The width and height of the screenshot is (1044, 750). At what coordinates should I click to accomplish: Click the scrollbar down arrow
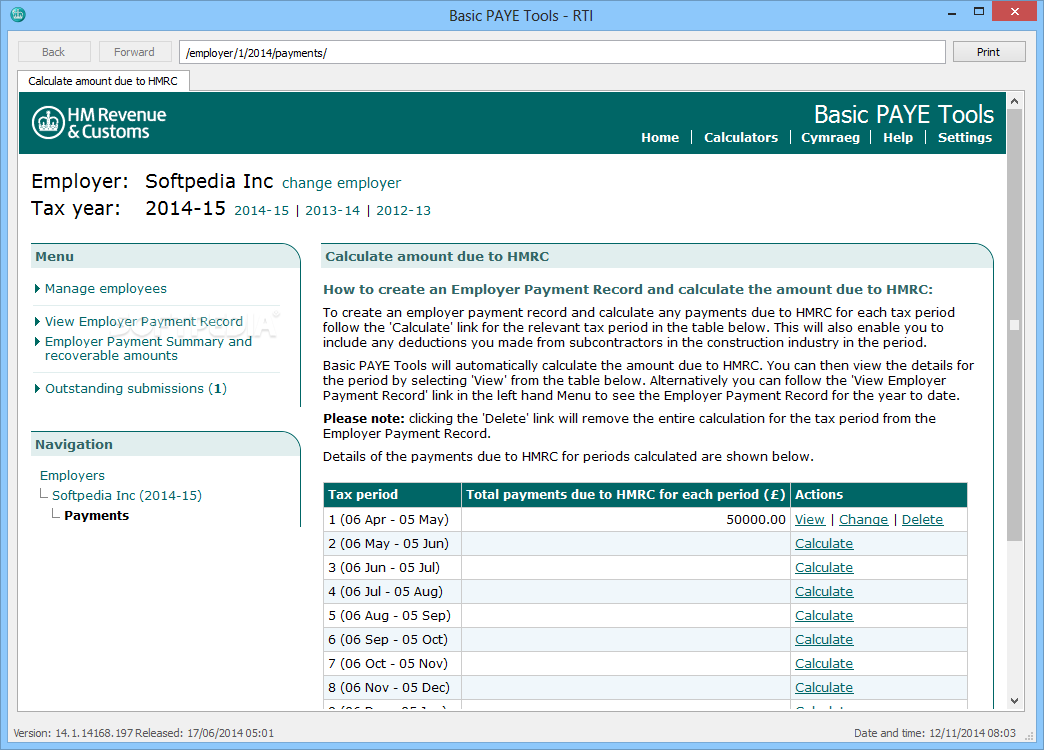[1014, 701]
